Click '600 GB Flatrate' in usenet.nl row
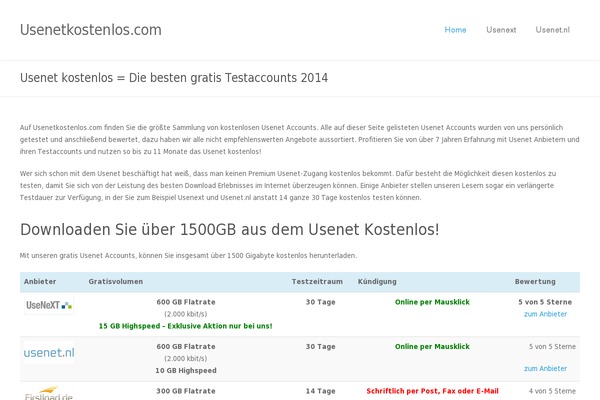600x400 pixels. (x=186, y=346)
